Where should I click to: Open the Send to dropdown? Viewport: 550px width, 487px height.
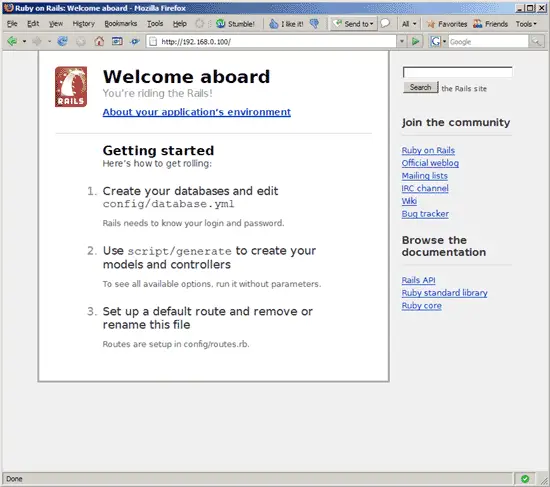point(354,24)
